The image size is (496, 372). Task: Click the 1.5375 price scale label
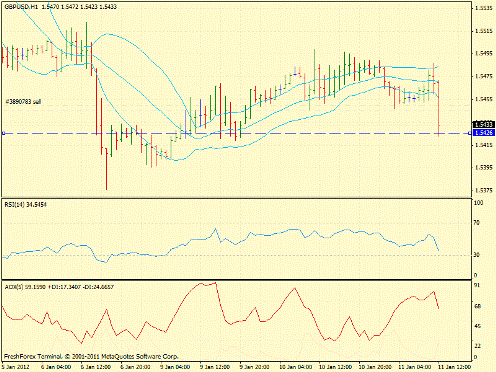484,190
